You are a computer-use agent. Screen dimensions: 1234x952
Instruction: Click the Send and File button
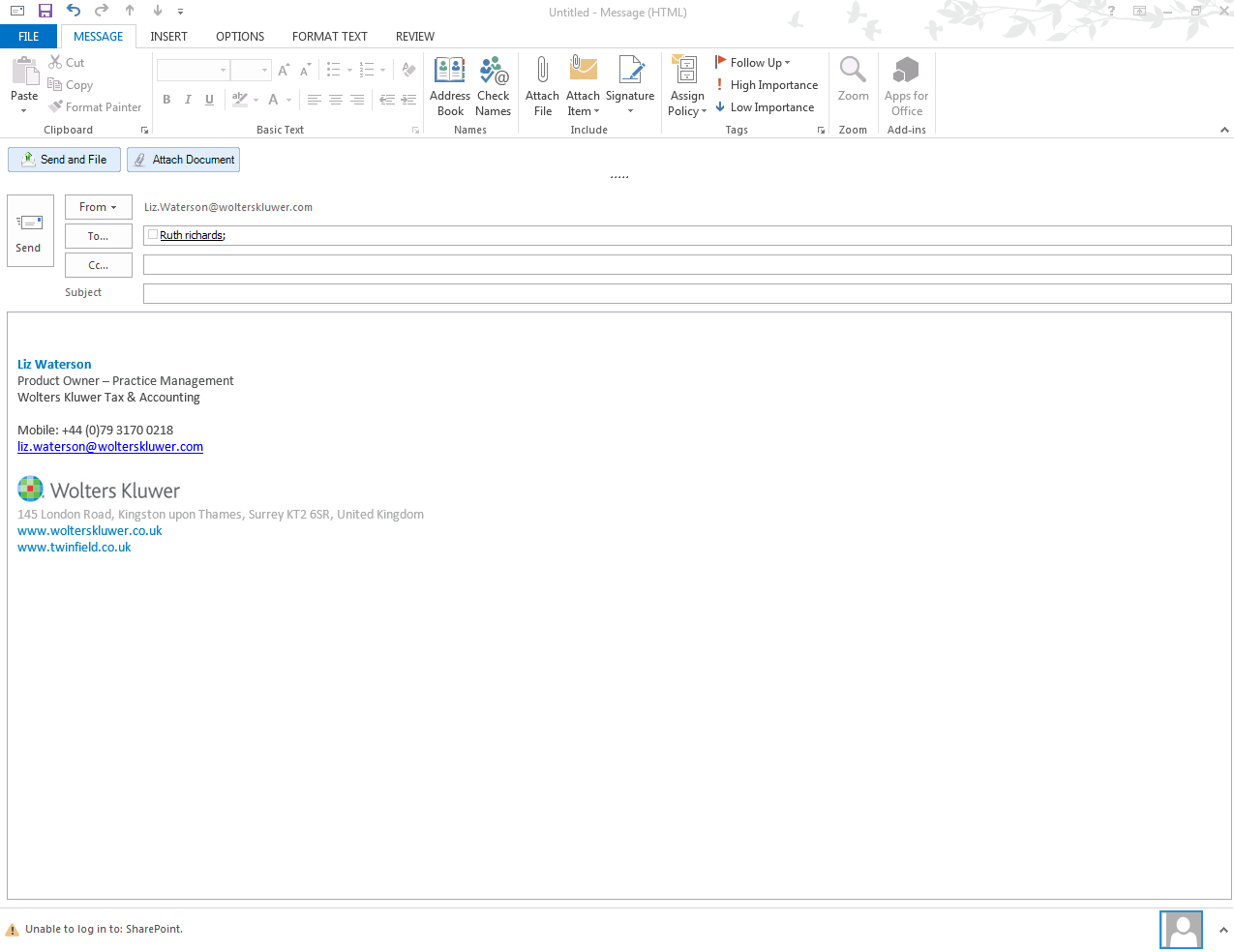pos(65,160)
